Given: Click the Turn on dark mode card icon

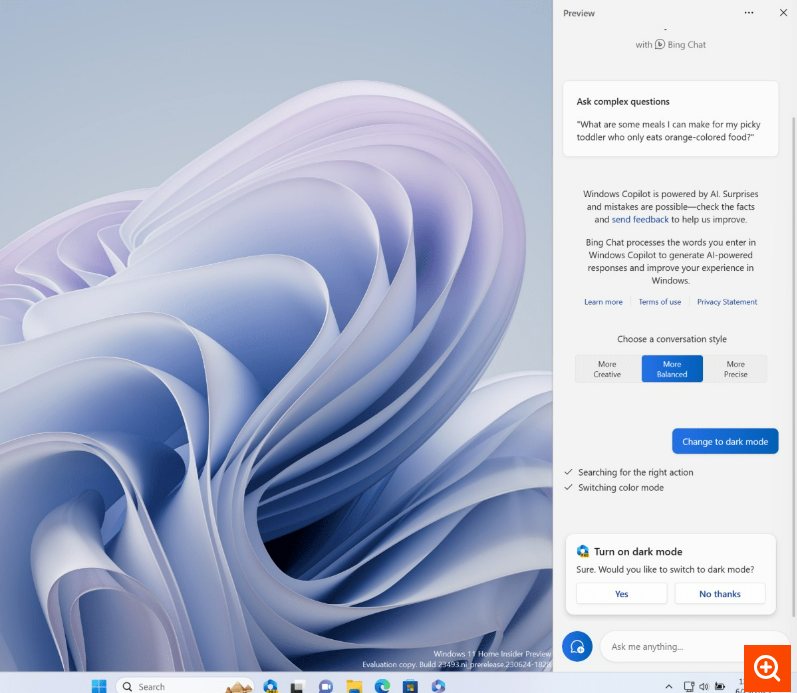Looking at the screenshot, I should 583,551.
